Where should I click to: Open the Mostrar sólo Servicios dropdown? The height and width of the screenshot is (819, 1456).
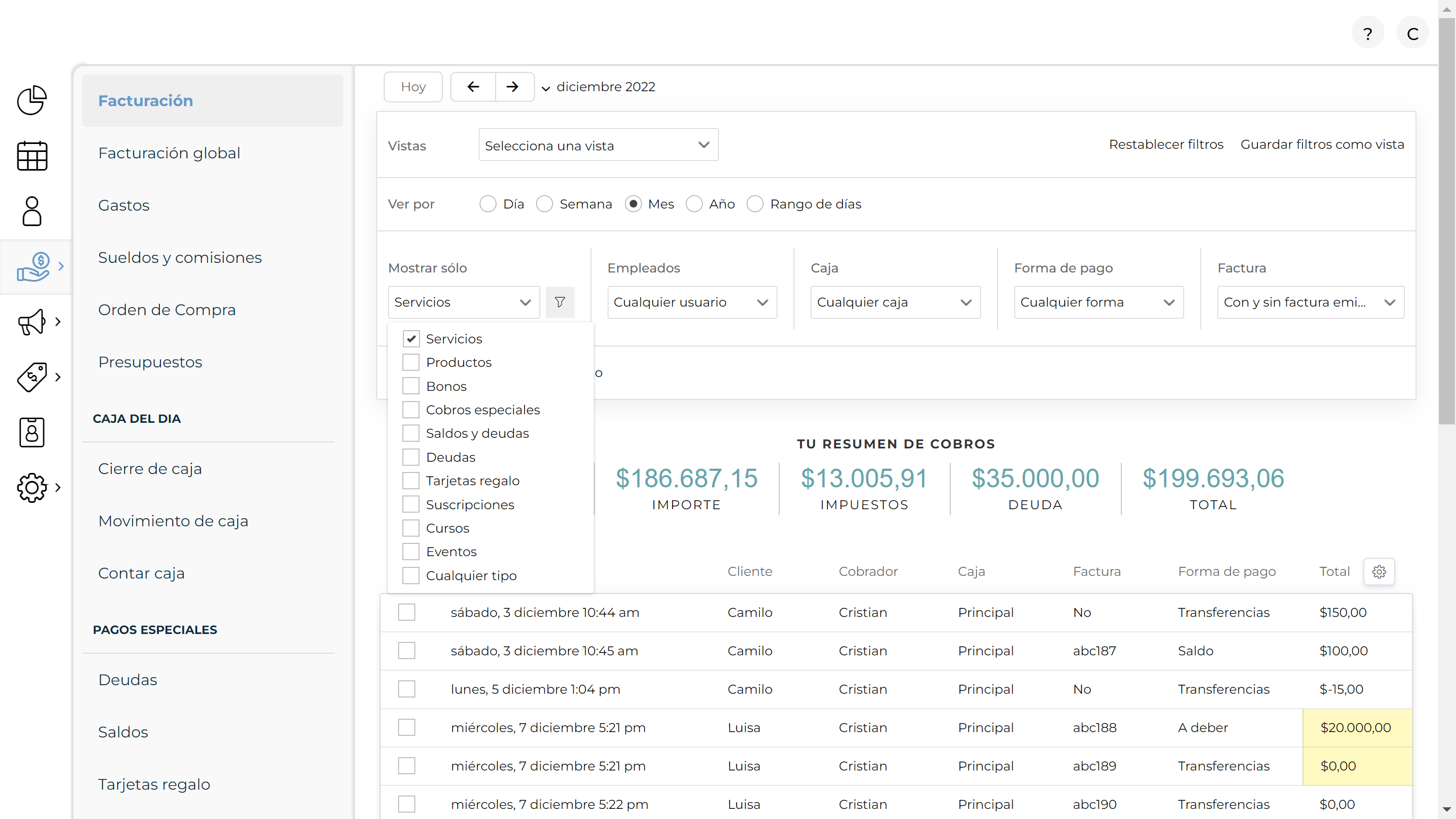point(464,302)
